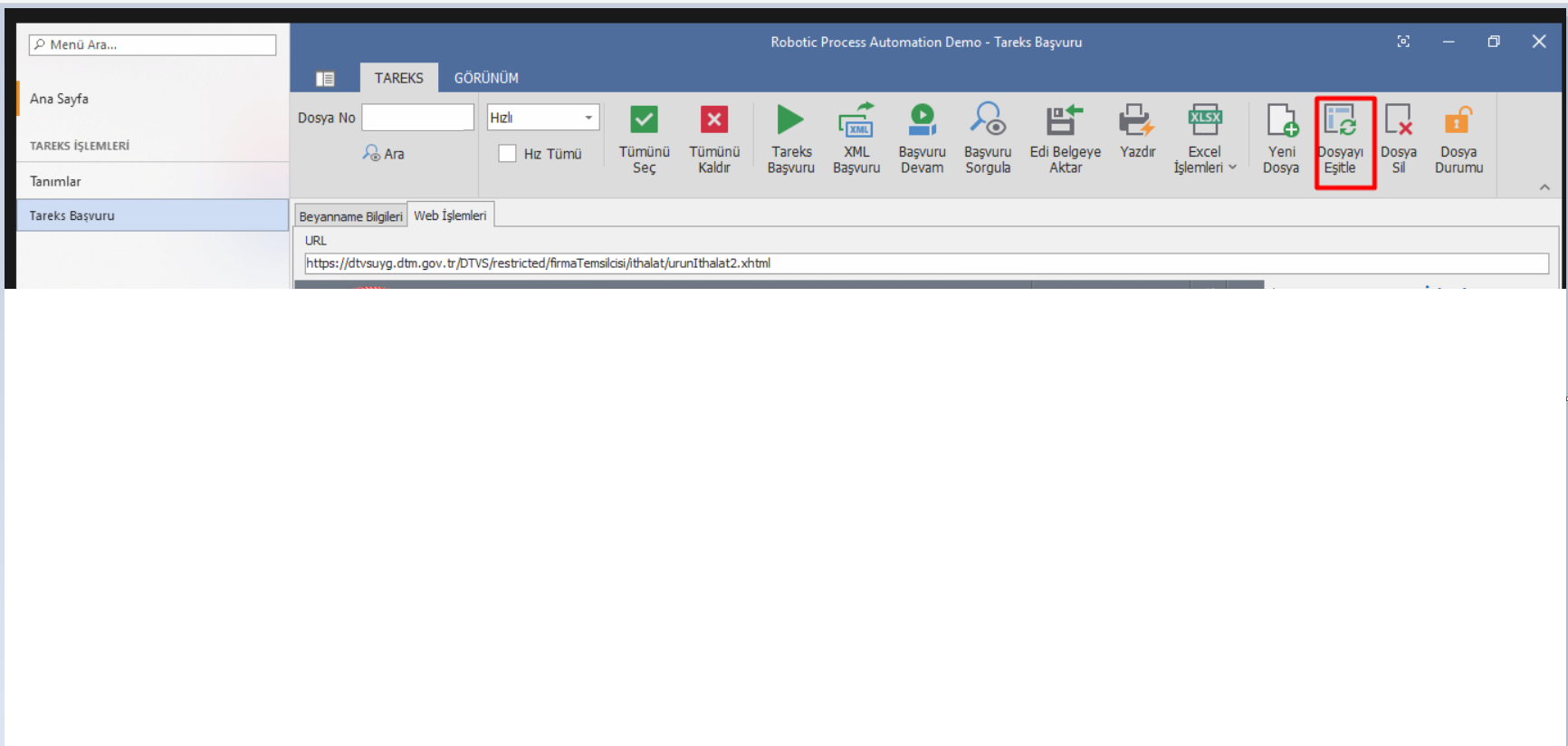Image resolution: width=1568 pixels, height=746 pixels.
Task: Start Tareks Başvuru with the play icon
Action: tap(790, 120)
